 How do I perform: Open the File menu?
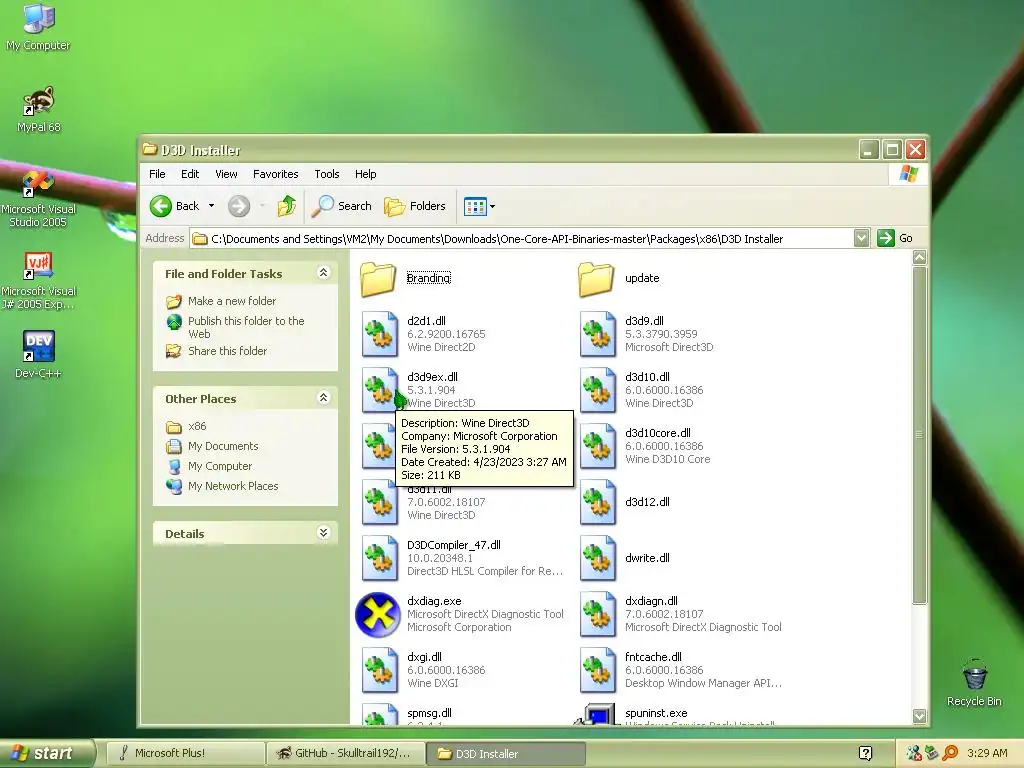pyautogui.click(x=157, y=174)
